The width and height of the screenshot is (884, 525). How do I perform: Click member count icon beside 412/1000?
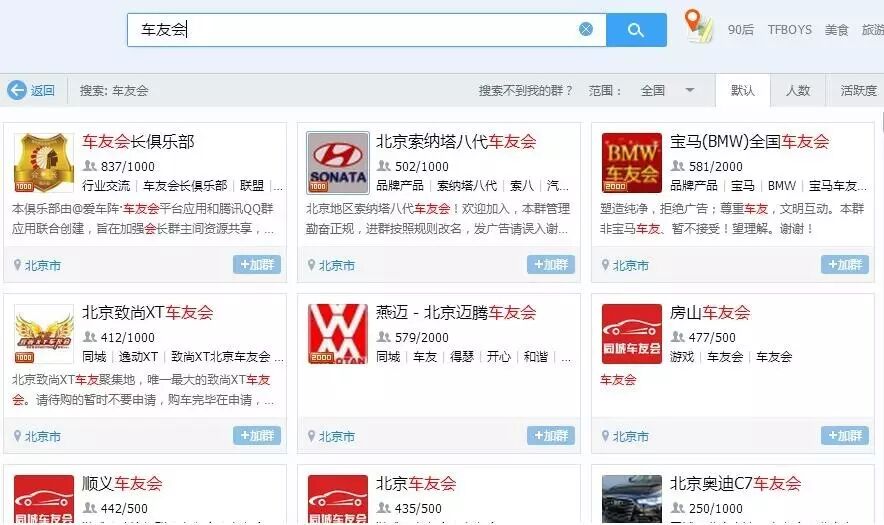pyautogui.click(x=90, y=337)
